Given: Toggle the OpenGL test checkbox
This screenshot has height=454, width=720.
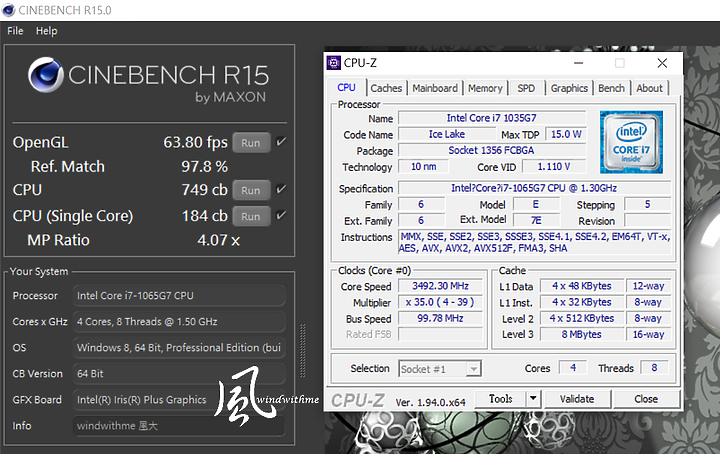Looking at the screenshot, I should (281, 142).
